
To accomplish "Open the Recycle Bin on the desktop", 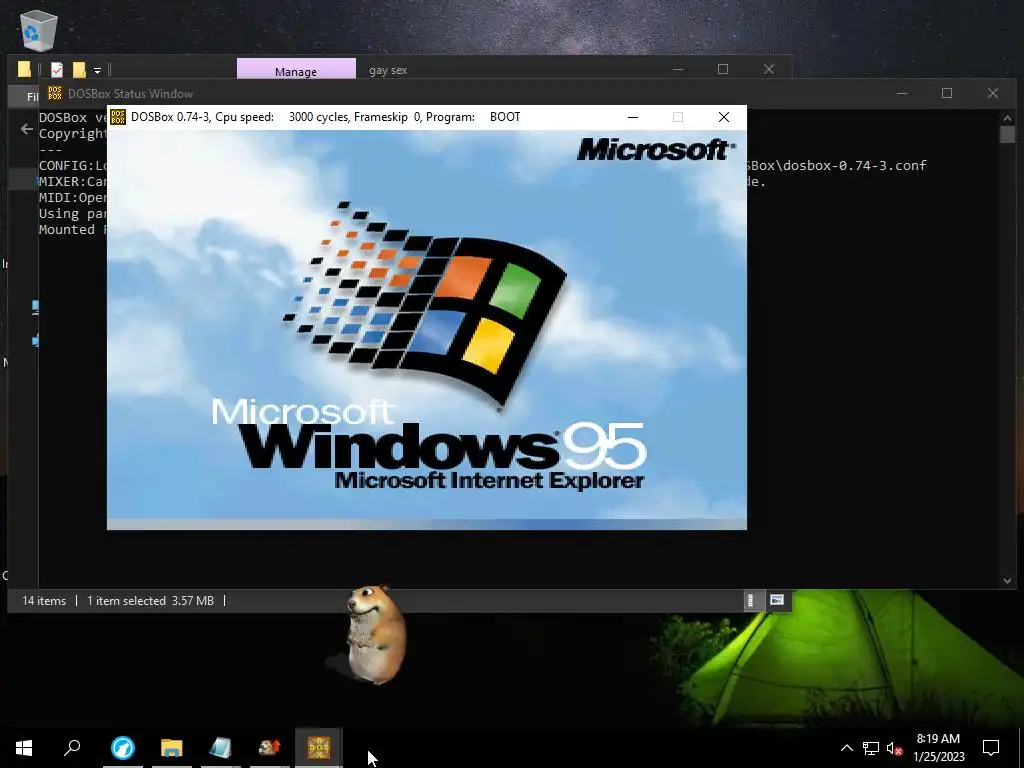I will tap(39, 29).
